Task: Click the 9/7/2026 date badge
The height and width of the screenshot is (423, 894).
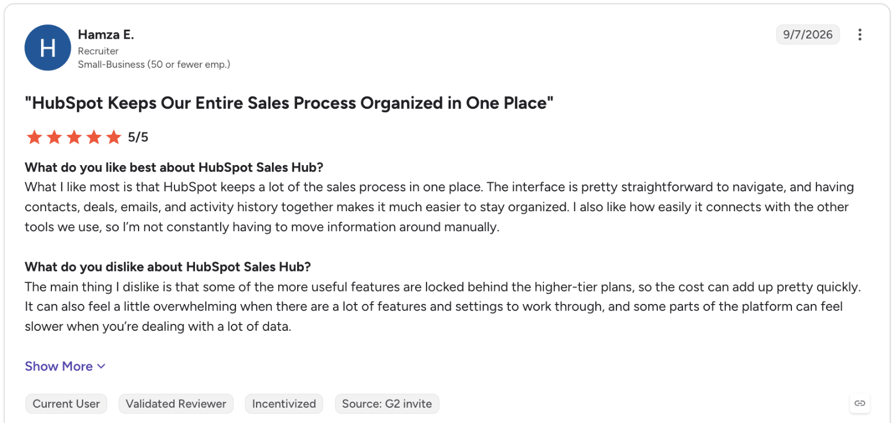Action: (x=807, y=35)
